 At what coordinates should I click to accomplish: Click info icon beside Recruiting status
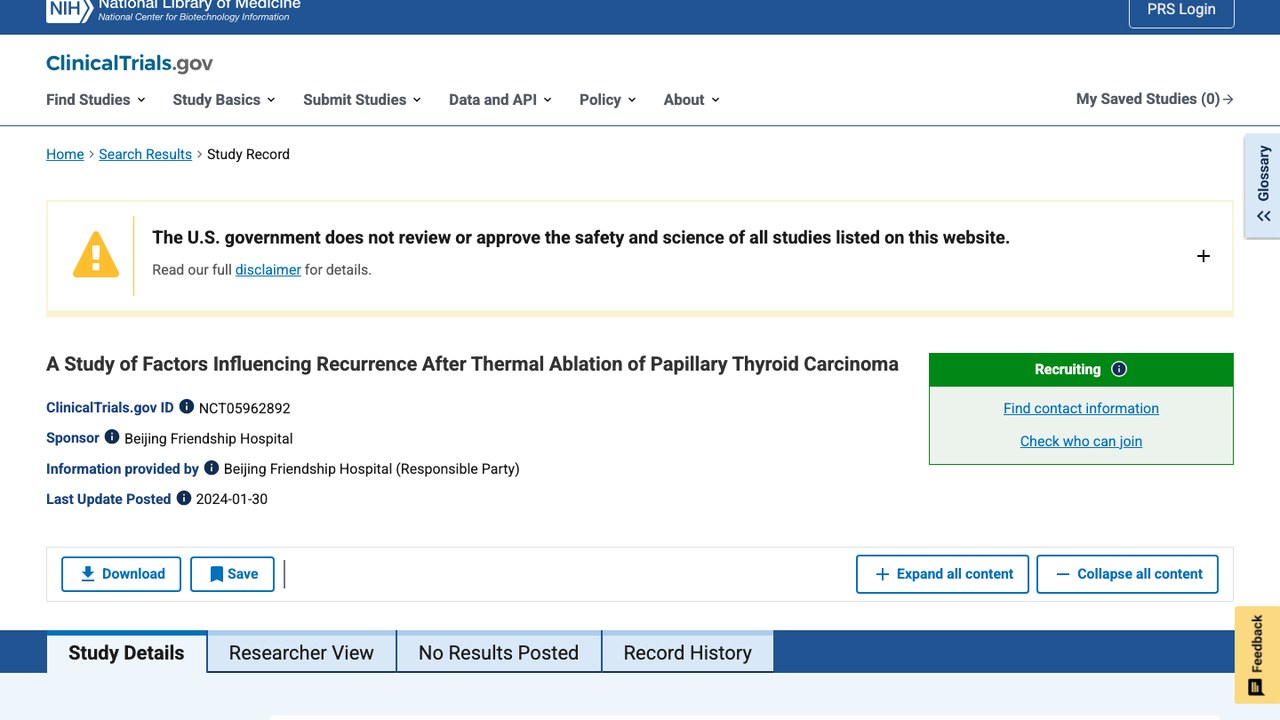(x=1119, y=369)
